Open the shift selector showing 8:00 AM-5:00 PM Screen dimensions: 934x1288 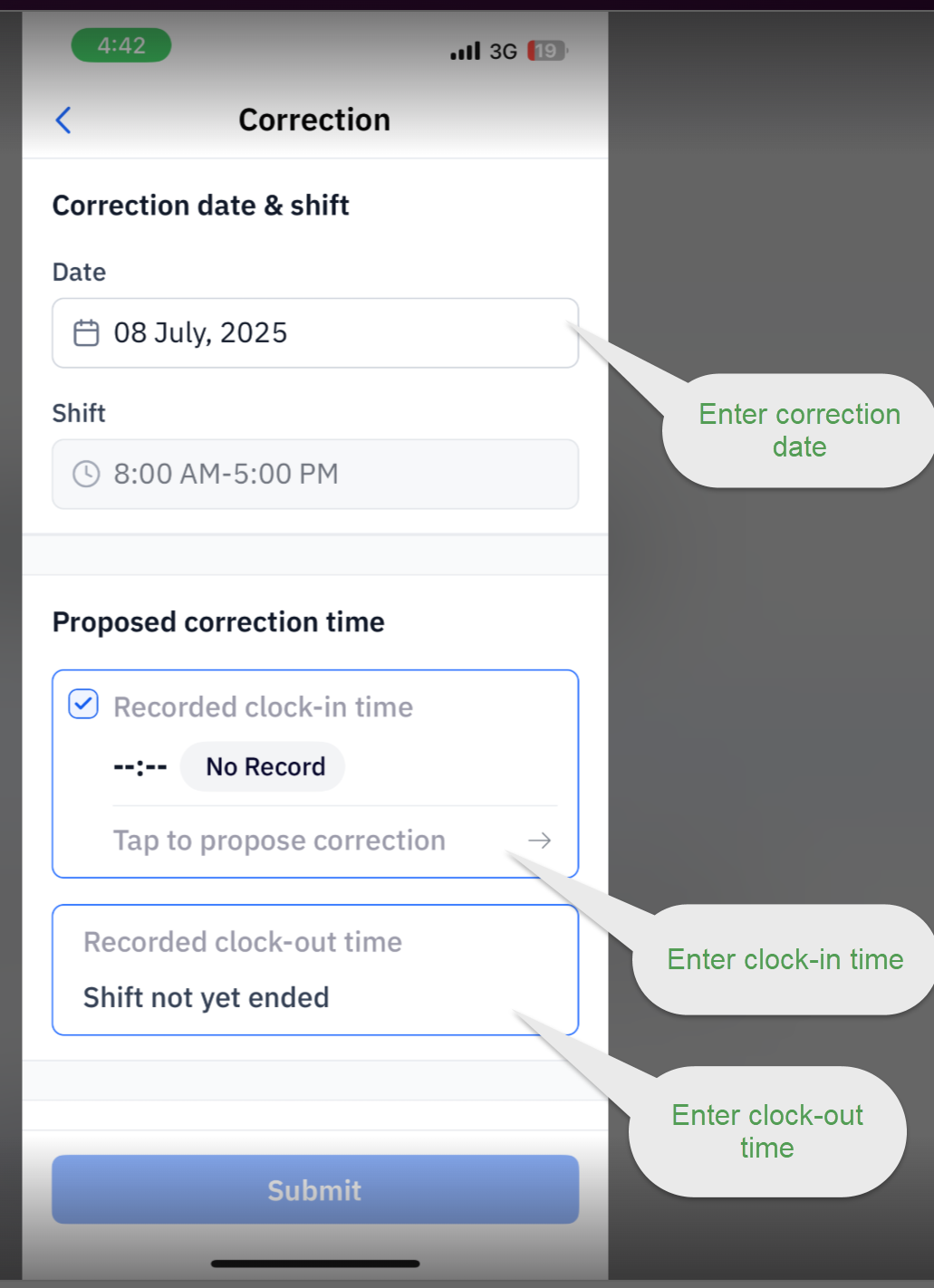pos(314,474)
